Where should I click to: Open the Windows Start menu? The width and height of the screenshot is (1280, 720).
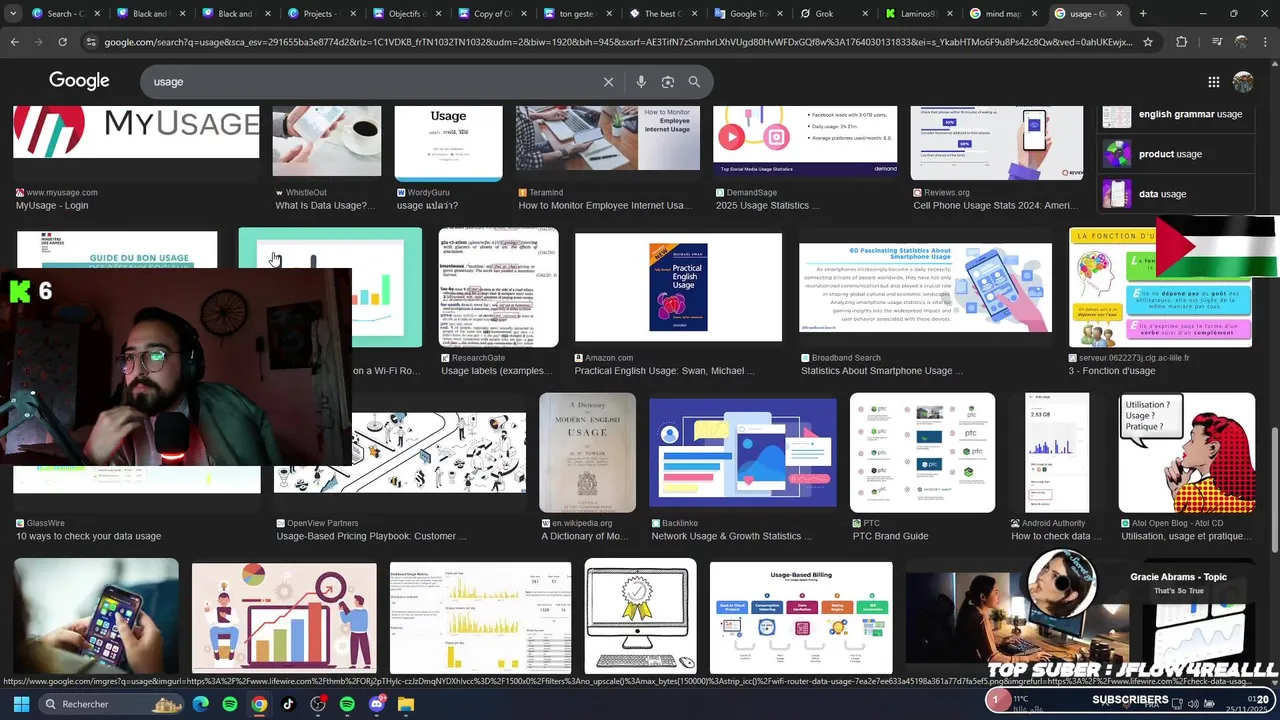pyautogui.click(x=21, y=704)
